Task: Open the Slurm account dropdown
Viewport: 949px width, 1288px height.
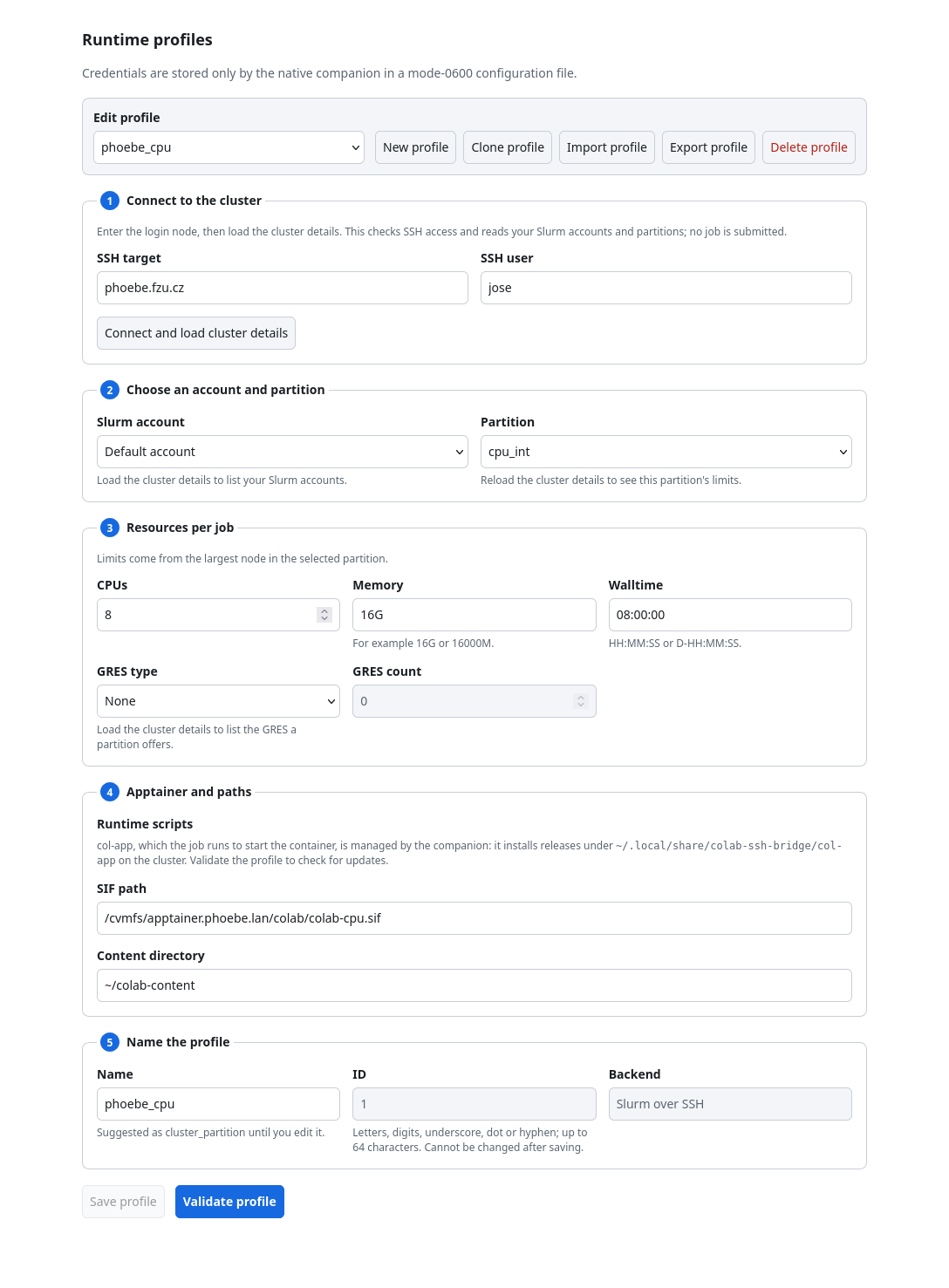Action: [283, 452]
